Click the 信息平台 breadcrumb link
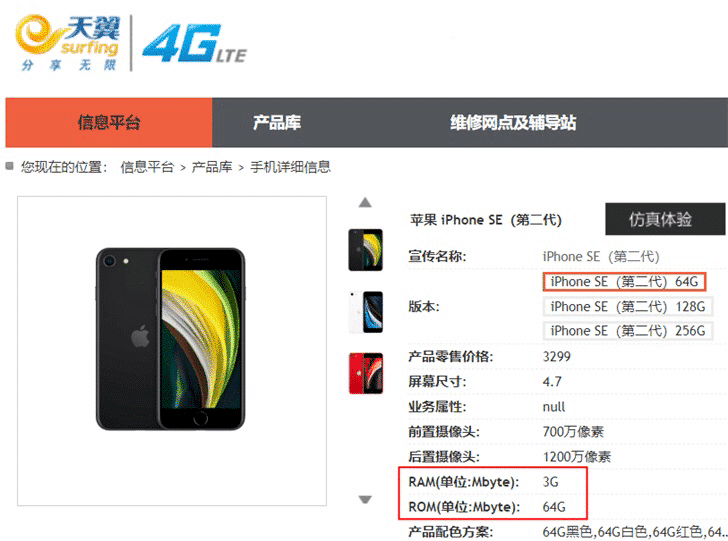Image resolution: width=728 pixels, height=541 pixels. (x=147, y=167)
